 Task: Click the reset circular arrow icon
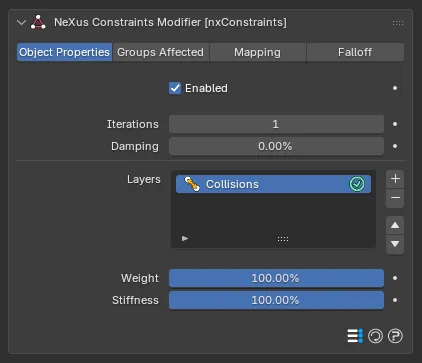[x=375, y=336]
